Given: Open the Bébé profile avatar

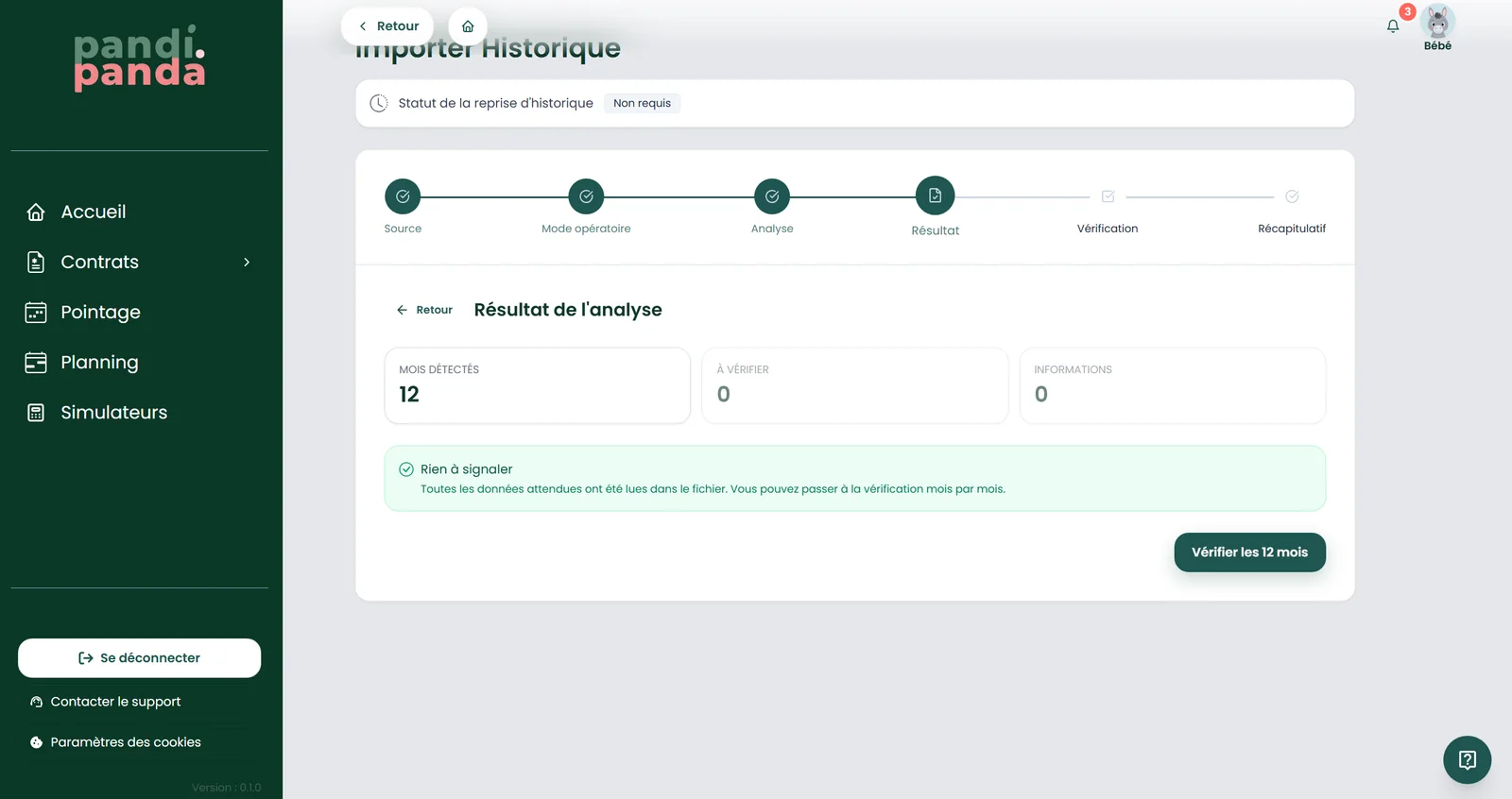Looking at the screenshot, I should 1437,22.
